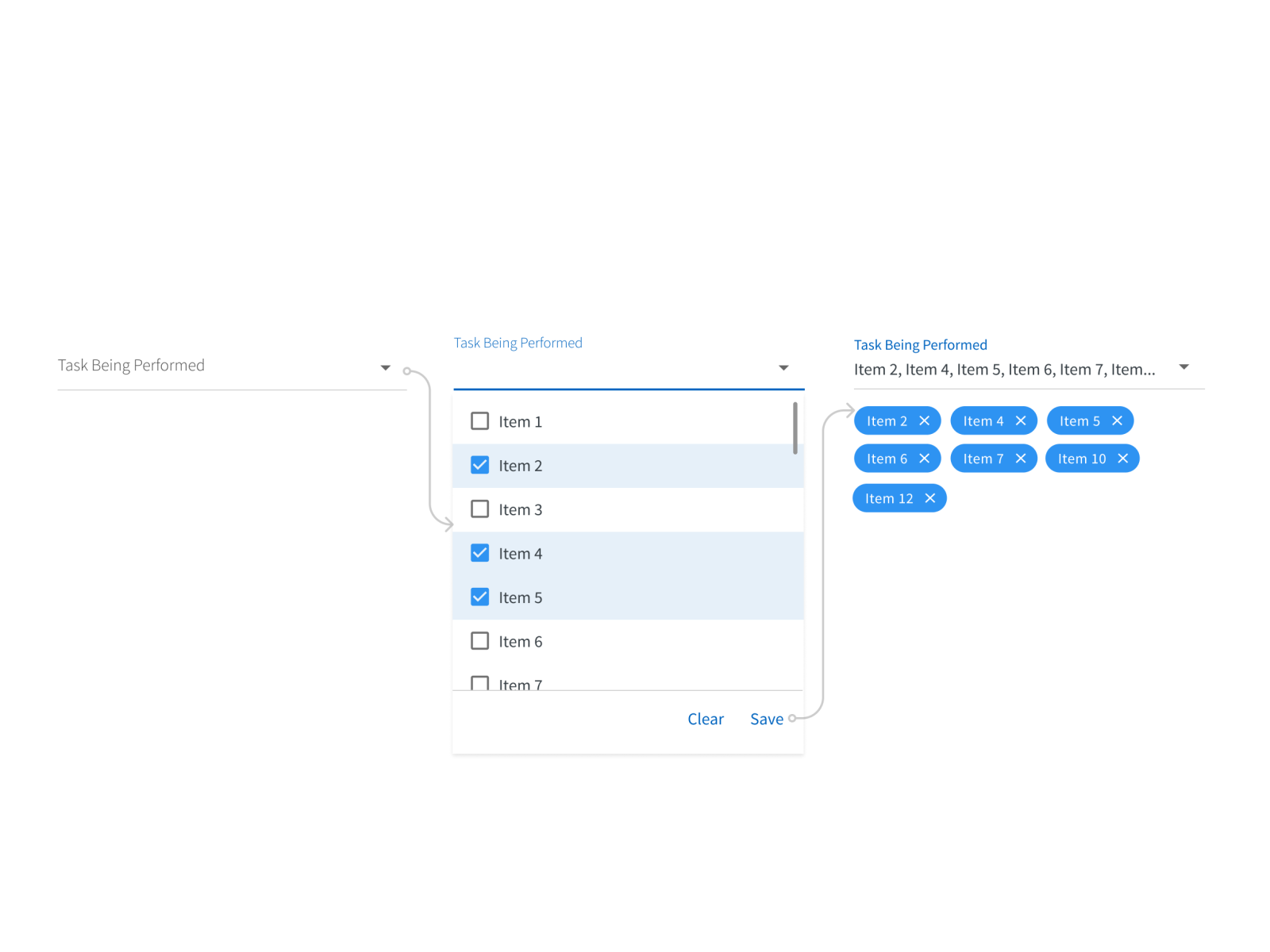1270x952 pixels.
Task: Uncheck the Item 2 checkbox
Action: pyautogui.click(x=479, y=465)
